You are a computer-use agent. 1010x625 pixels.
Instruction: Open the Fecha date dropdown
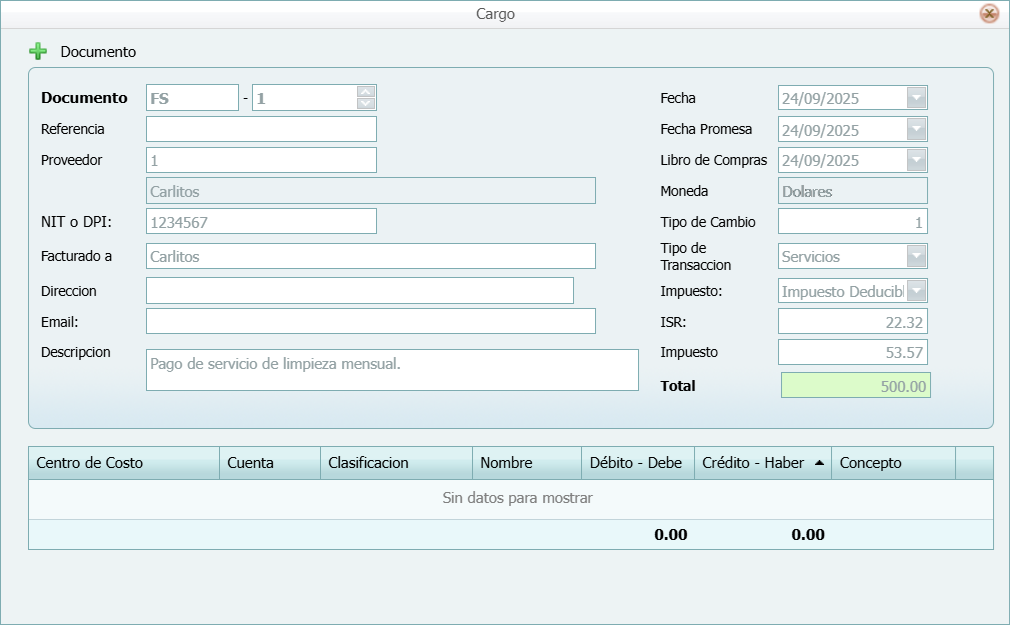(x=916, y=98)
